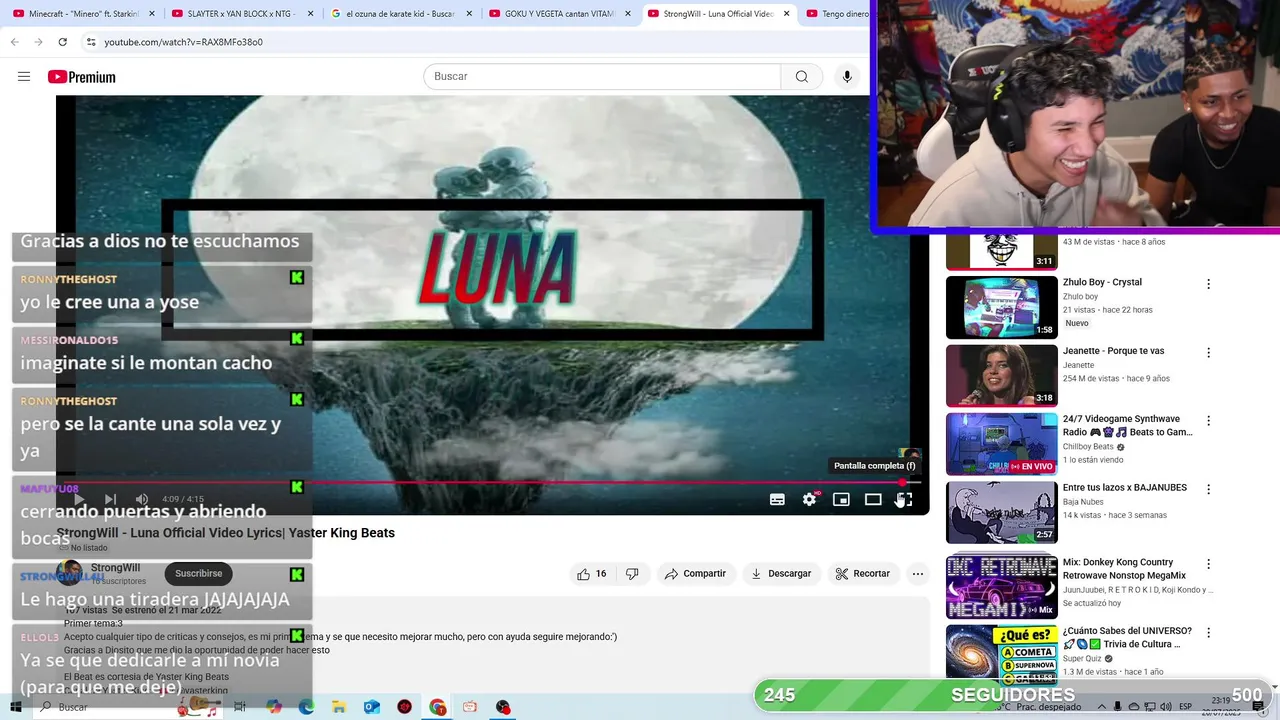This screenshot has height=720, width=1280.
Task: Open StrongWill channel name link
Action: (x=115, y=568)
